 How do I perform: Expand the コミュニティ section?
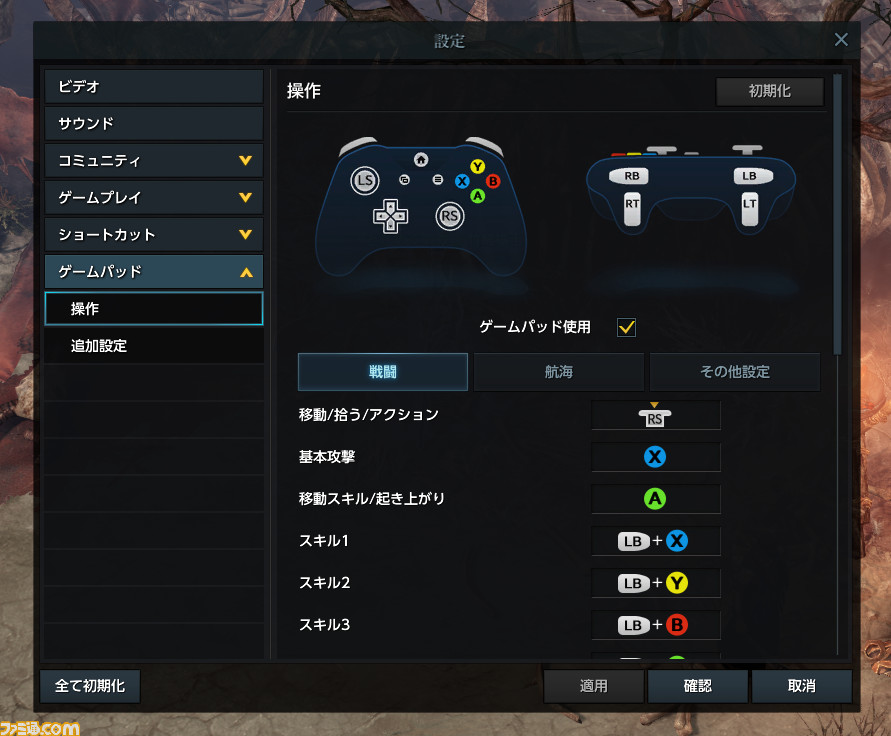pos(153,161)
